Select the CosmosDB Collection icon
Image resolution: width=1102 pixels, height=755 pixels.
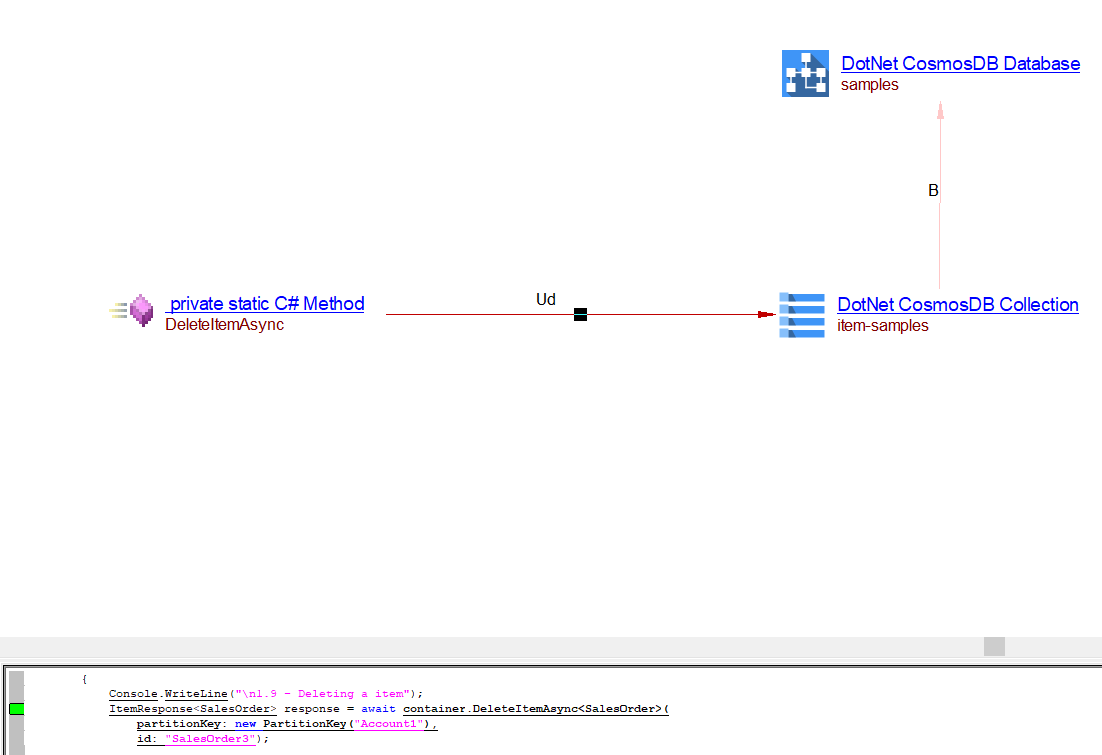click(802, 315)
